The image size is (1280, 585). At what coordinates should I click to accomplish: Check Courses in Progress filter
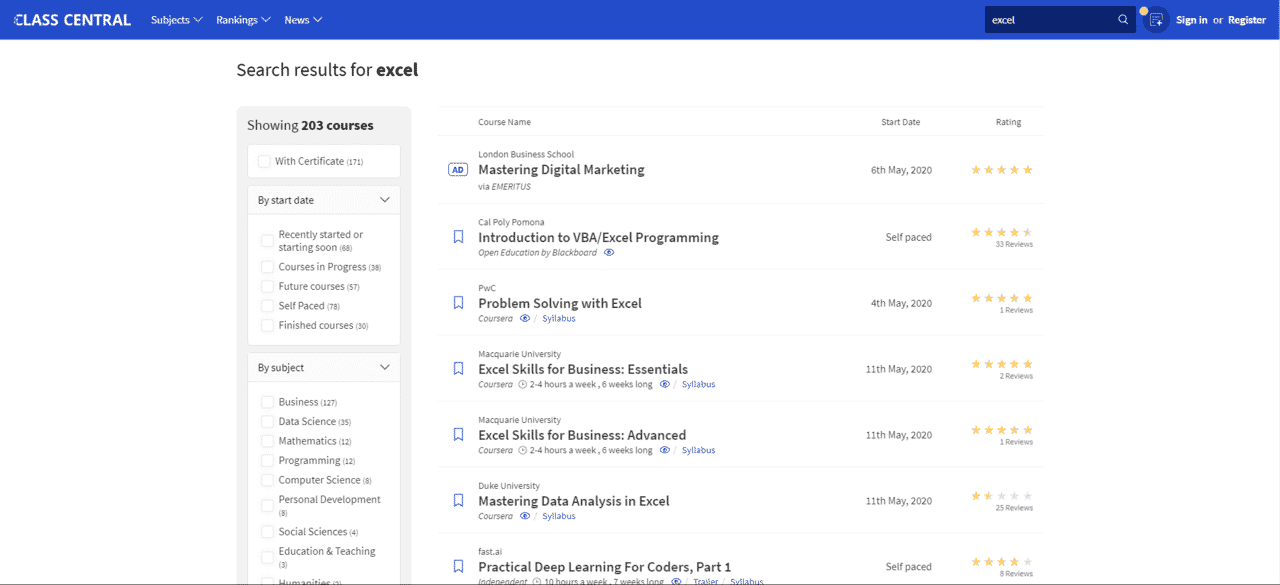click(x=267, y=267)
